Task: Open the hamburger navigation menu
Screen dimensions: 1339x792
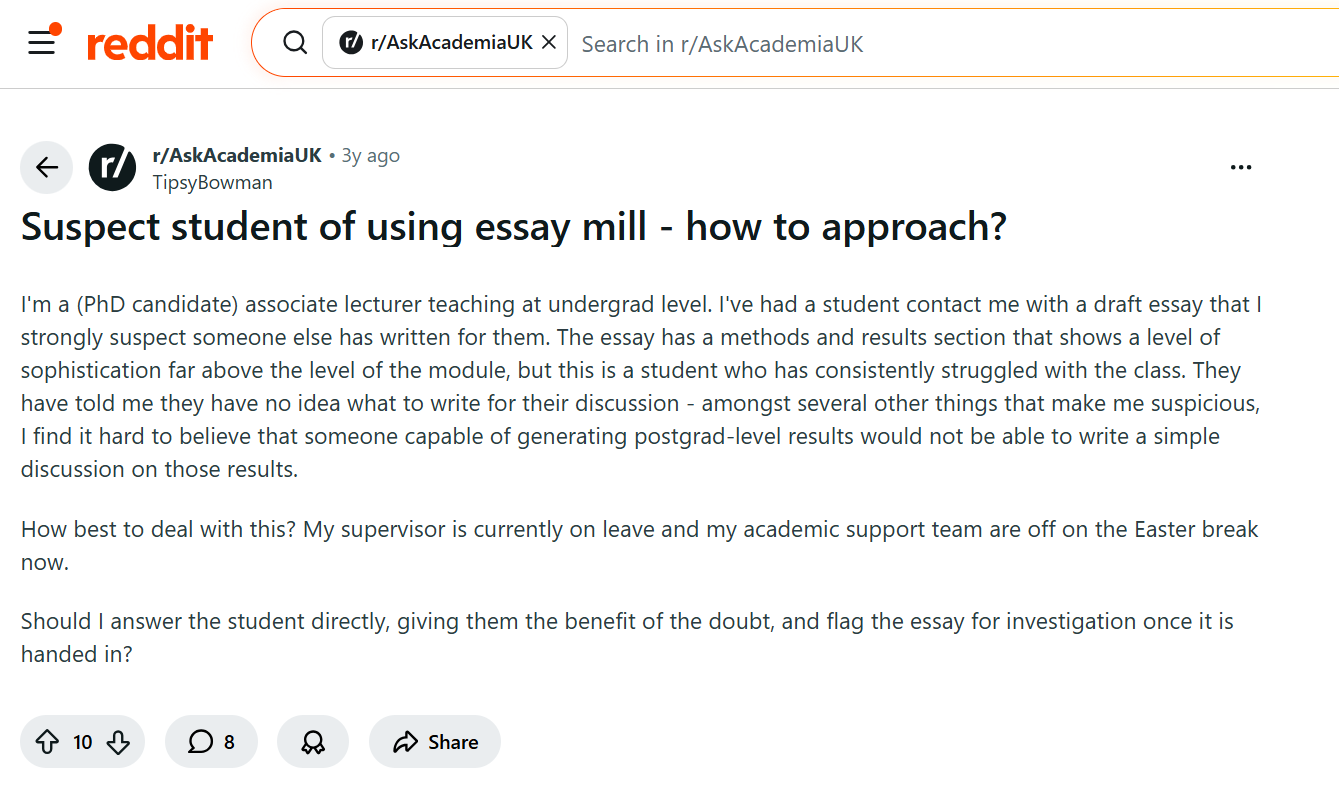Action: coord(42,43)
